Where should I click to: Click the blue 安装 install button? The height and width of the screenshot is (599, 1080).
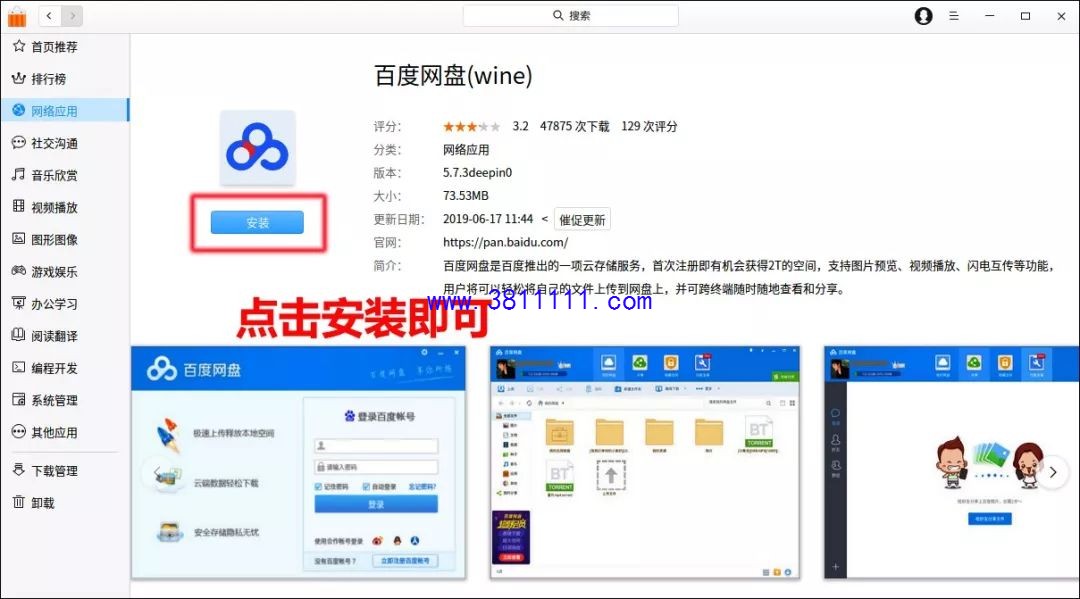click(257, 222)
